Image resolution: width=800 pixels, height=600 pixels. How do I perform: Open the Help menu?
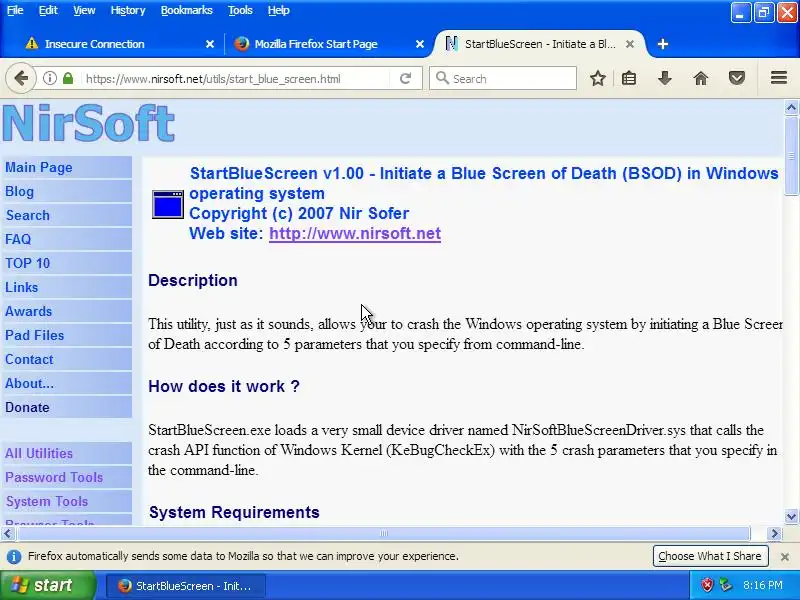click(278, 10)
